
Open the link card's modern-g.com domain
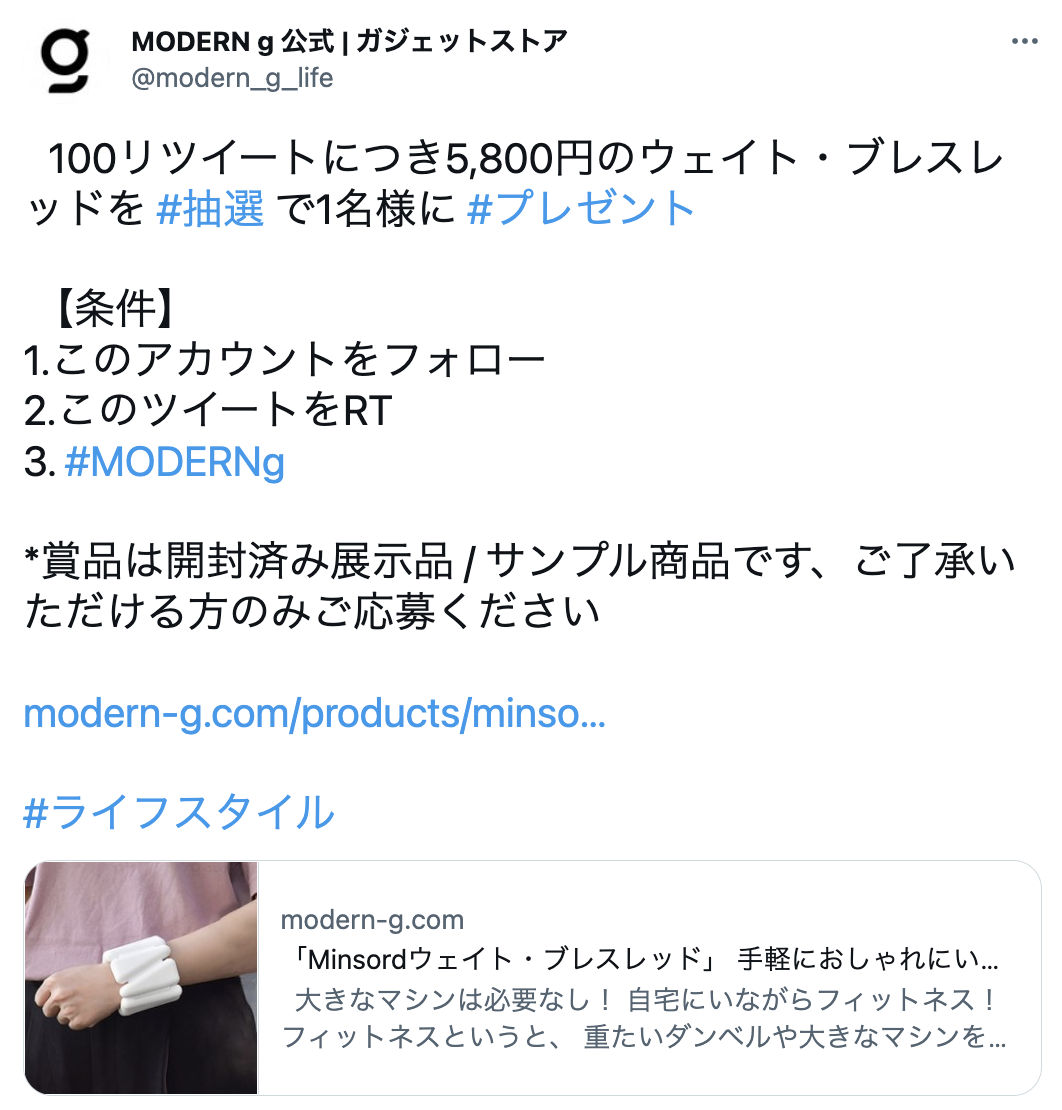click(372, 920)
